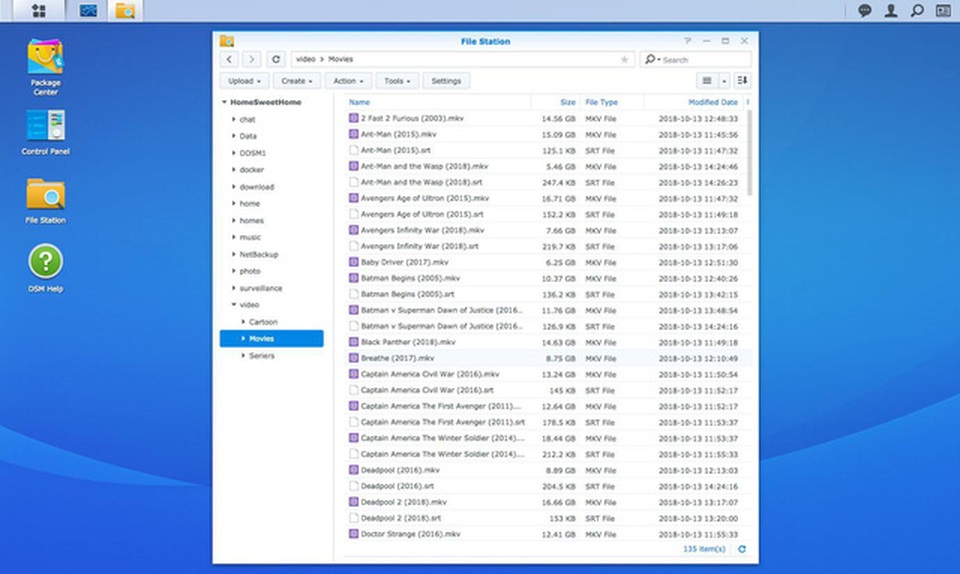This screenshot has height=574, width=960.
Task: Collapse the HomeSweetHome tree root
Action: [225, 102]
